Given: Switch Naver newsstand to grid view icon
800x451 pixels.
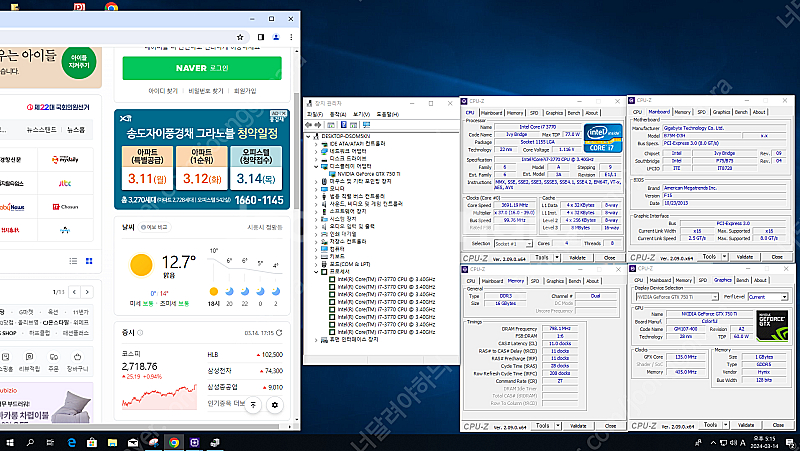Looking at the screenshot, I should 89,261.
